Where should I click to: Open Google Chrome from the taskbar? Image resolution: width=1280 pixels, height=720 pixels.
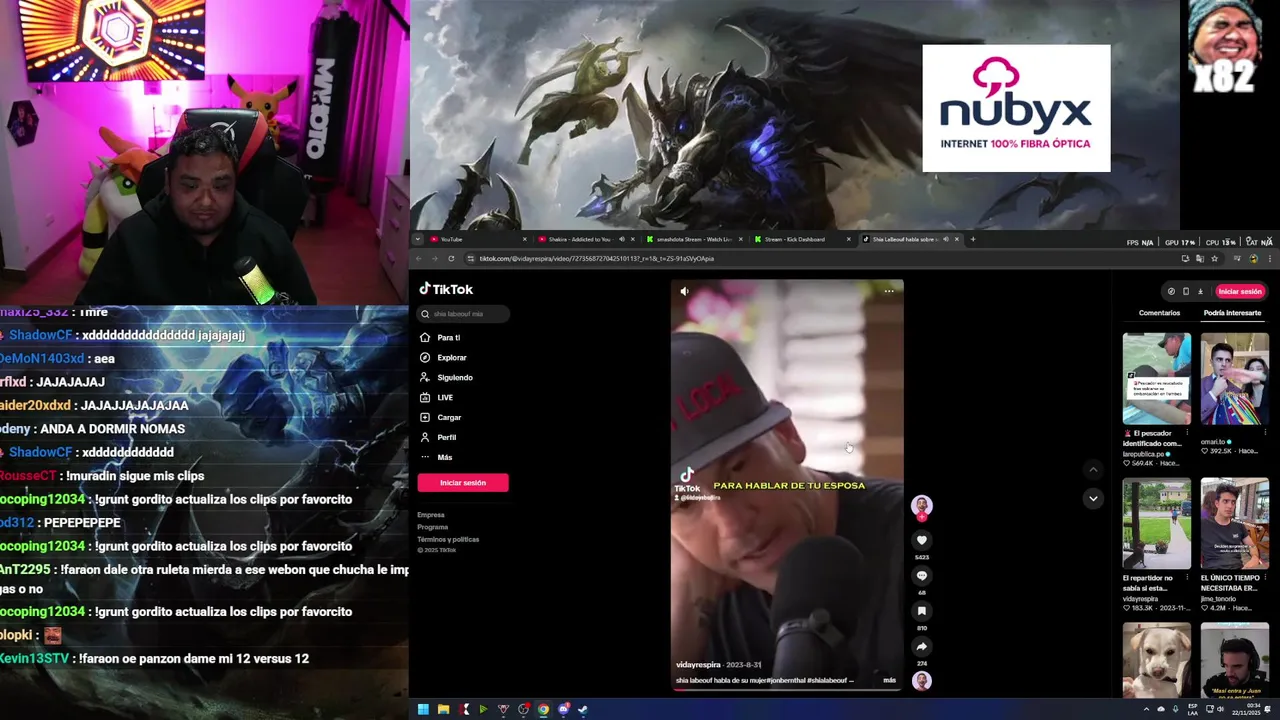point(543,710)
